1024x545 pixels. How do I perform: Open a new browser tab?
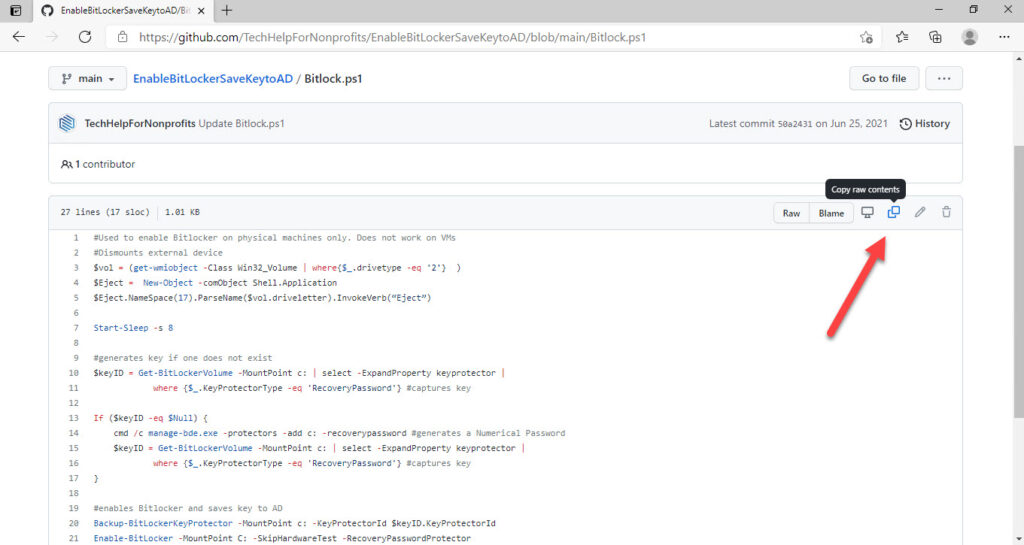(x=227, y=10)
